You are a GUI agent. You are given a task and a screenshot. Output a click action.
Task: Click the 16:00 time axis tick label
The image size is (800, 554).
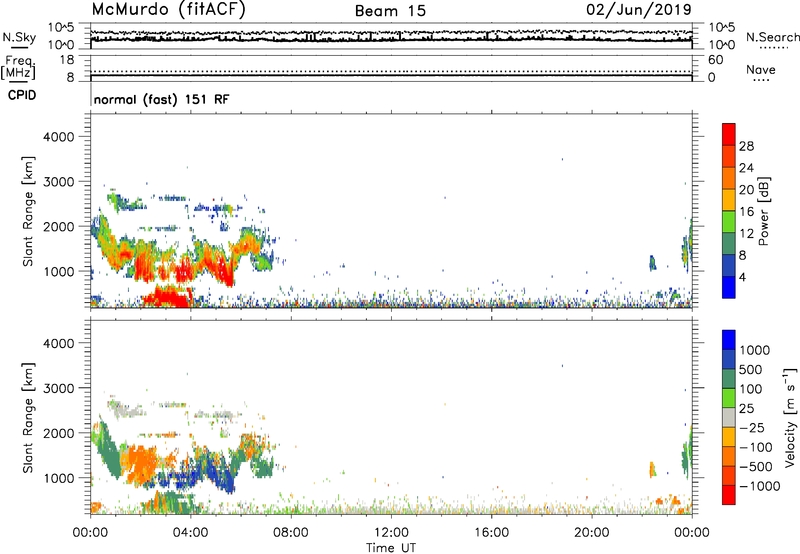click(491, 533)
